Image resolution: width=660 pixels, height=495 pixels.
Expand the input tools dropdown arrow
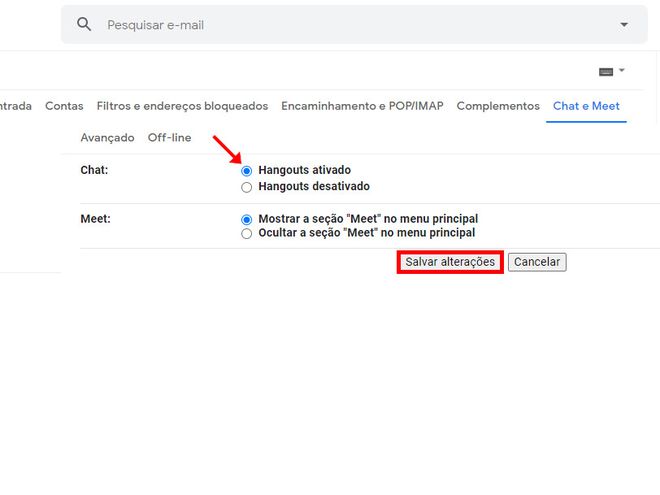622,70
